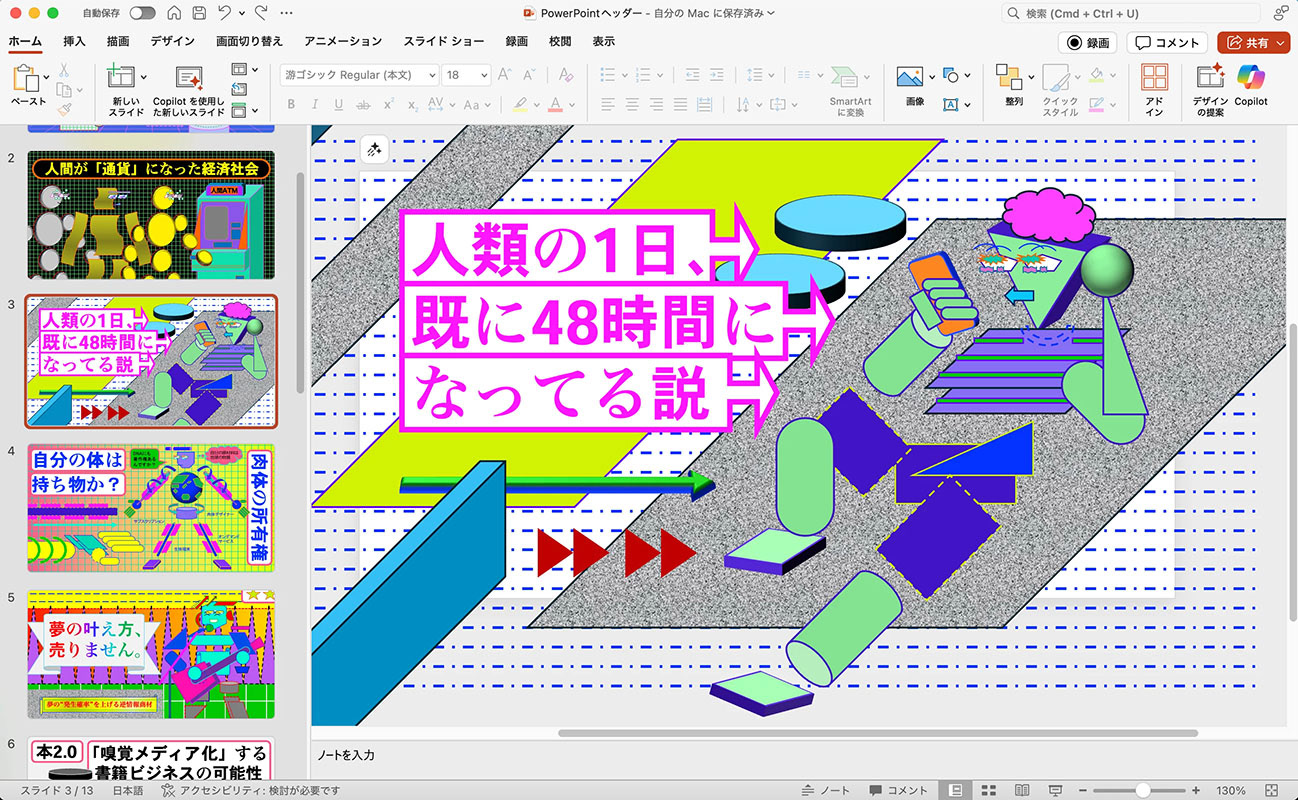
Task: Click the Designer wand icon on slide
Action: [x=375, y=149]
